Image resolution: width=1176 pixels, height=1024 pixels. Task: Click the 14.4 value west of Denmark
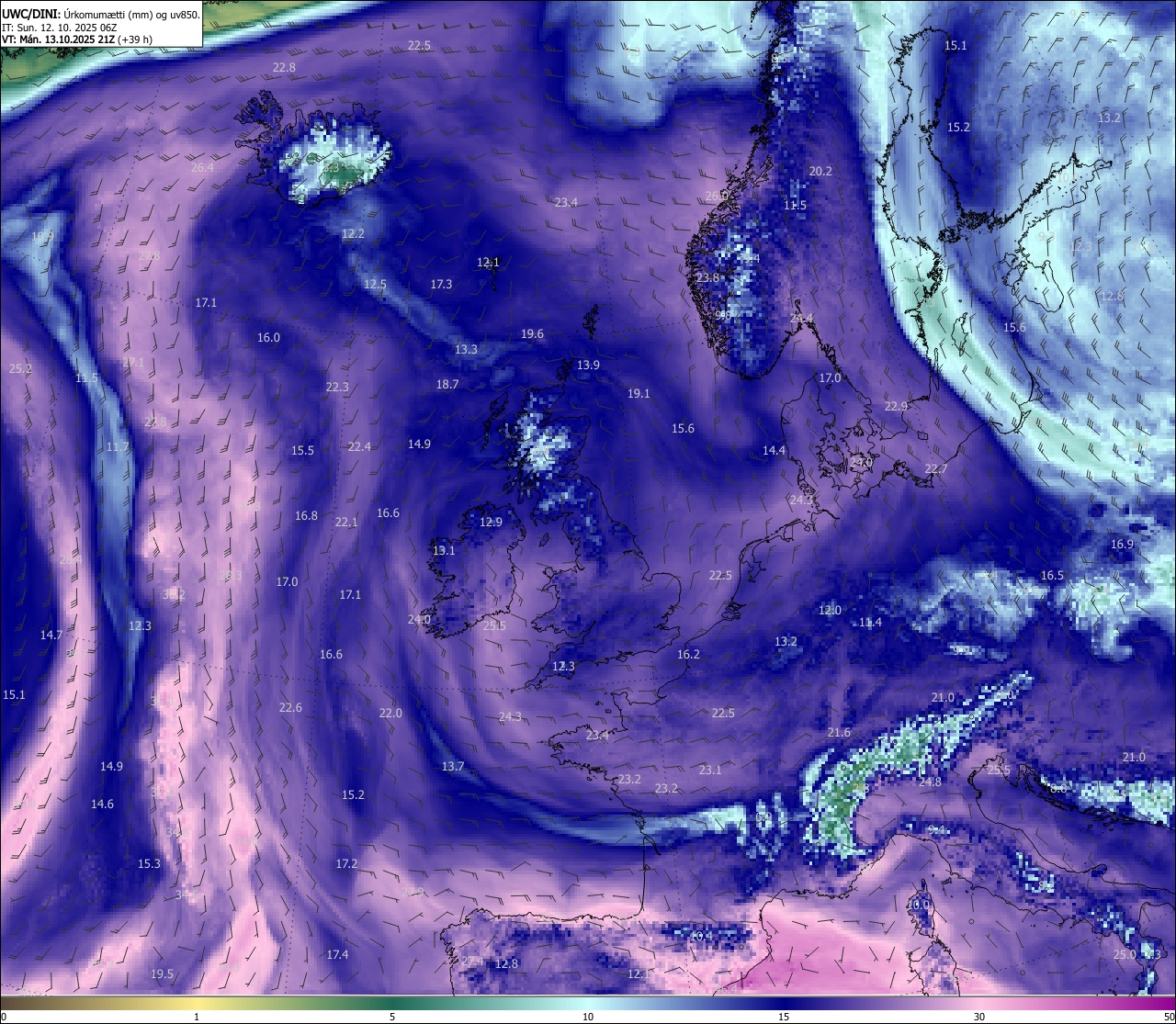point(775,450)
